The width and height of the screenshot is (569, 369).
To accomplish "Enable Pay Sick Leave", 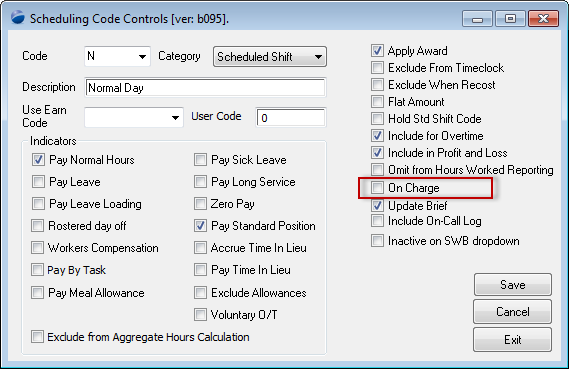I will pyautogui.click(x=200, y=160).
